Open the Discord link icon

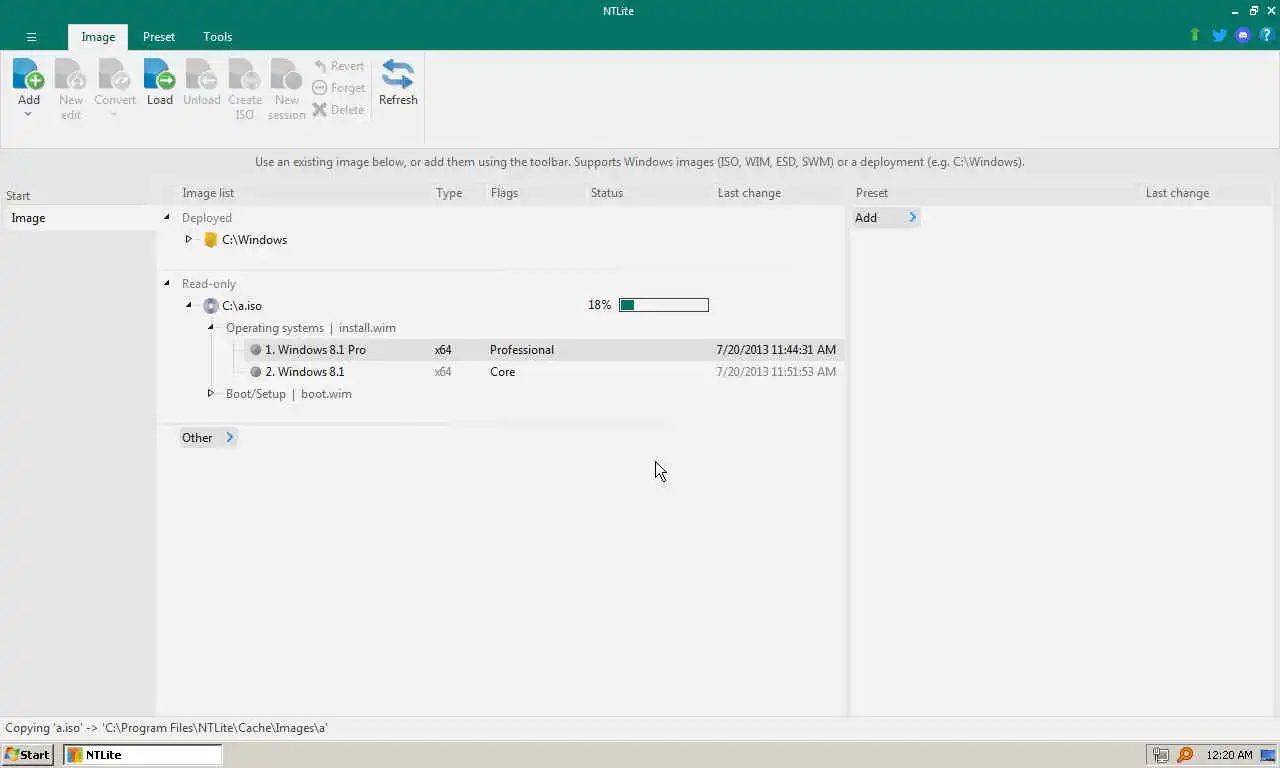point(1243,35)
